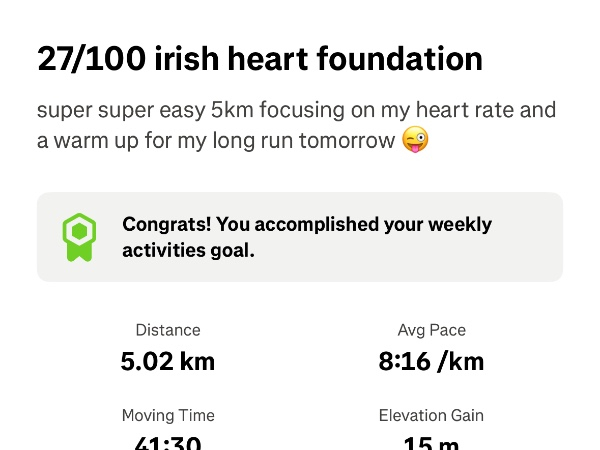Select the 41:30 moving time value

168,442
